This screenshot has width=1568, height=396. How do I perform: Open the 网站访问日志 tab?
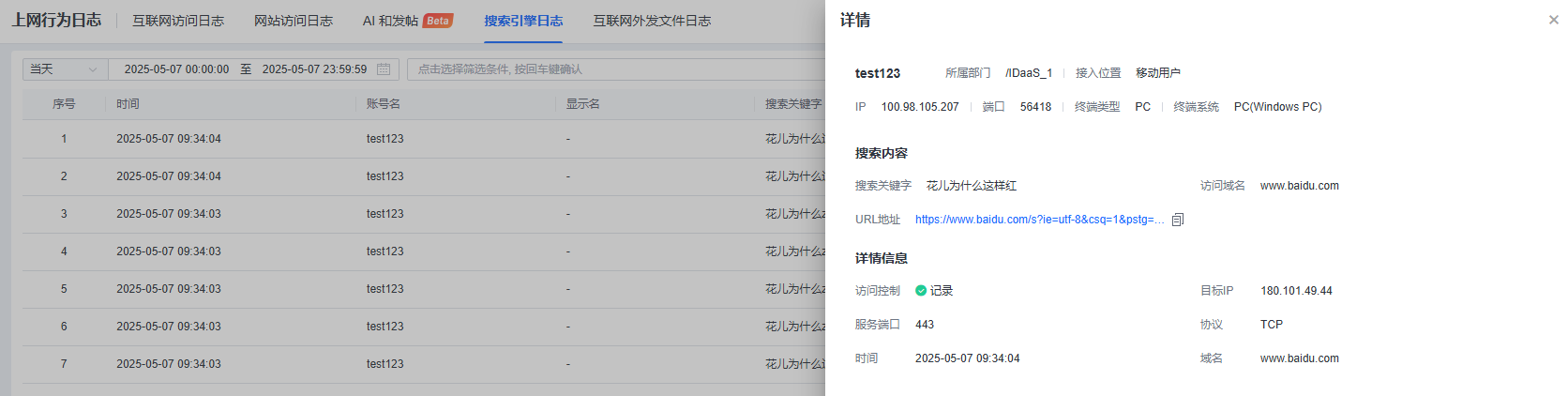294,21
